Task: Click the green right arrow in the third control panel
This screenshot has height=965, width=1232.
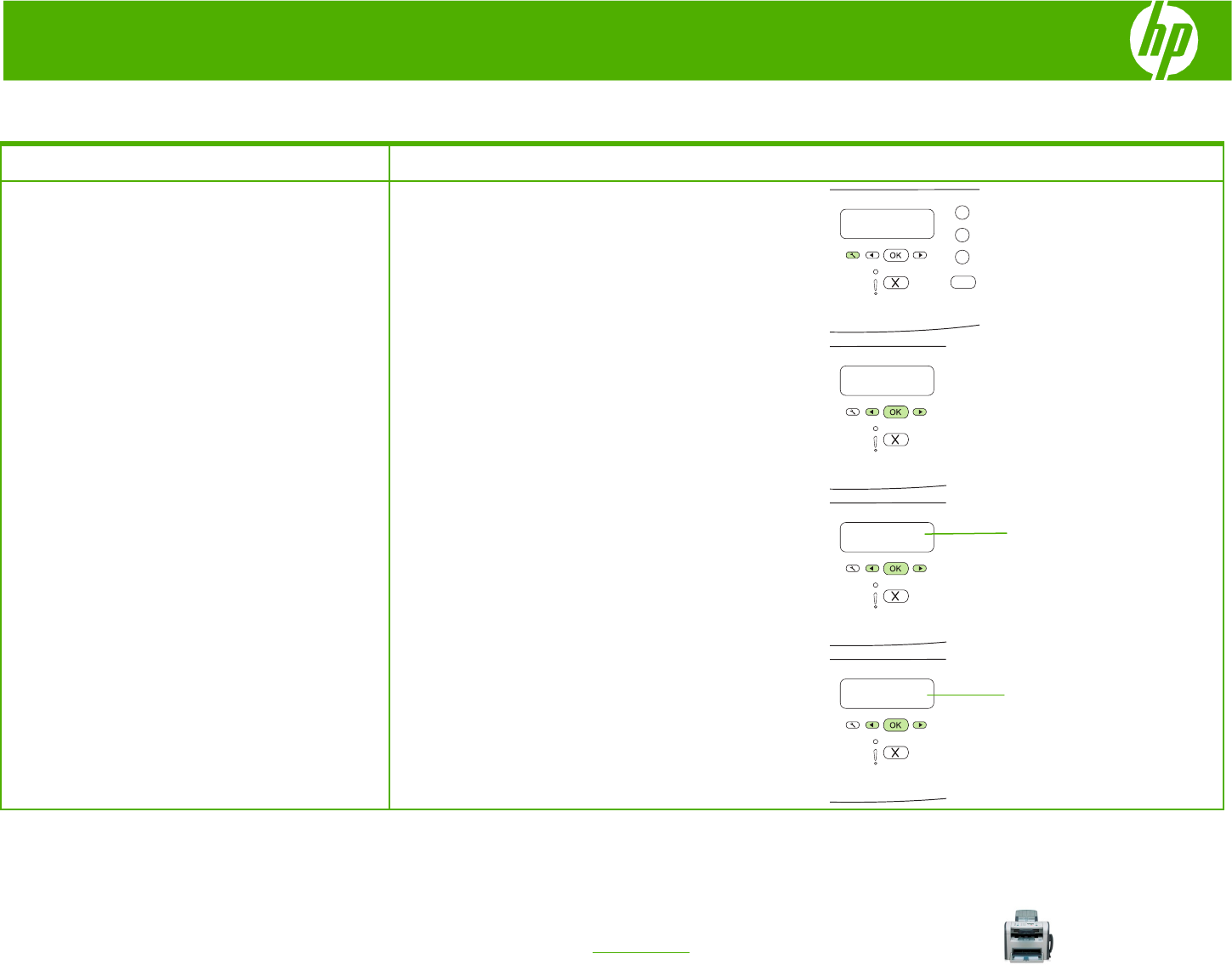Action: (x=920, y=569)
